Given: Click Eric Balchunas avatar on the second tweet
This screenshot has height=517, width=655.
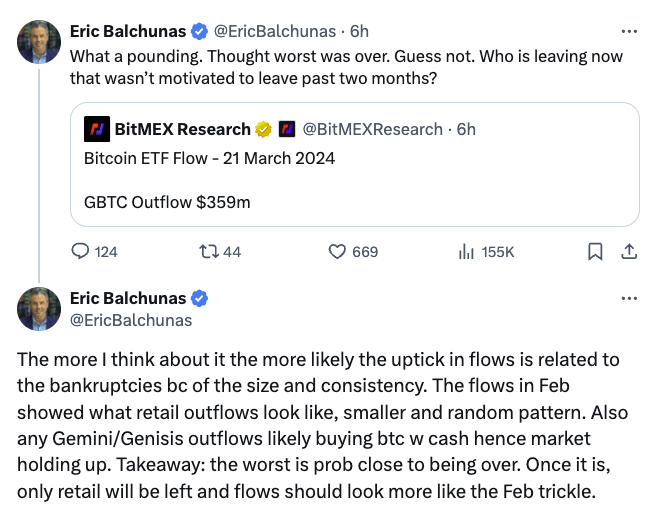Looking at the screenshot, I should [x=39, y=309].
